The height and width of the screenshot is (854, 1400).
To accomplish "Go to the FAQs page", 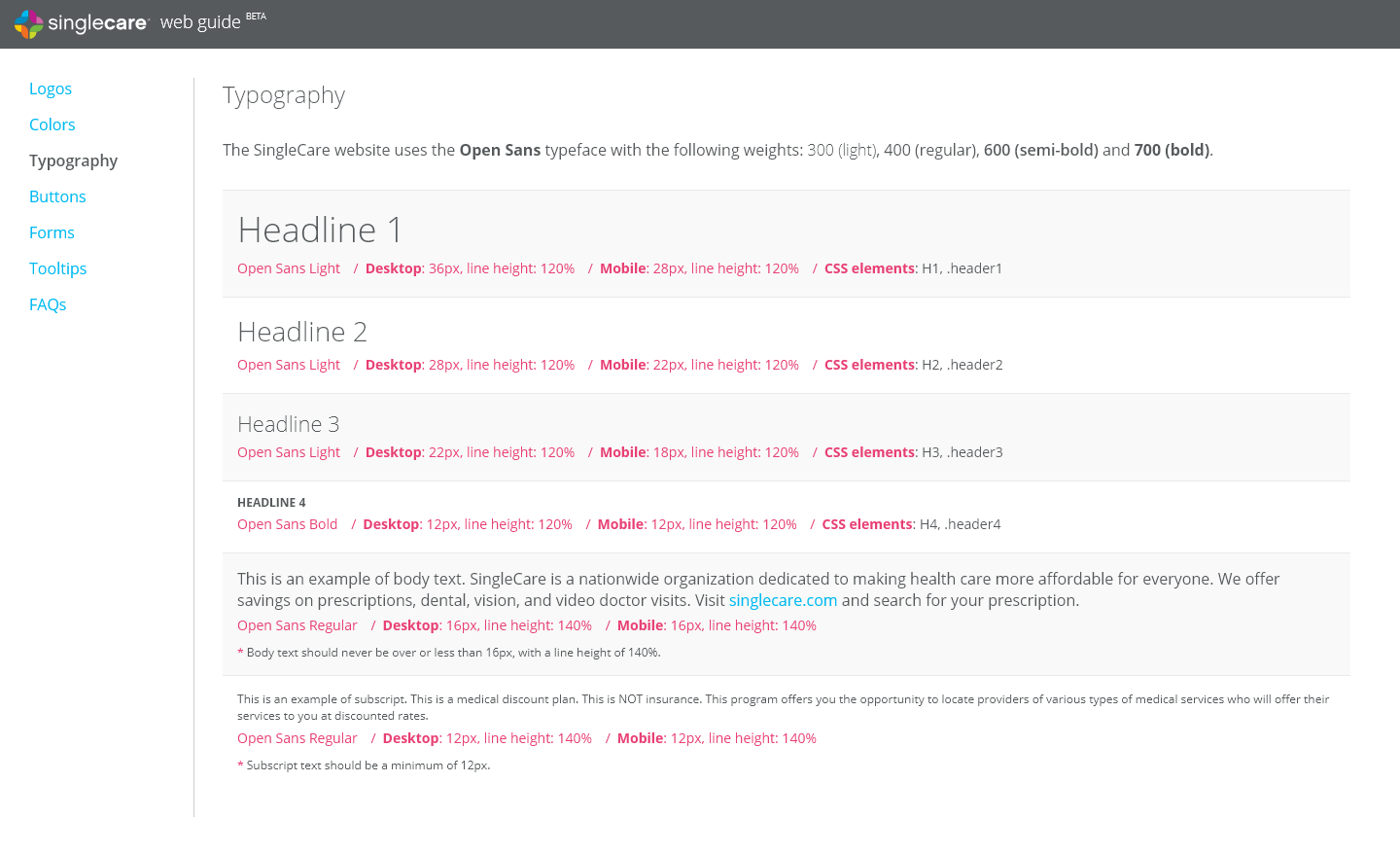I will pyautogui.click(x=48, y=304).
